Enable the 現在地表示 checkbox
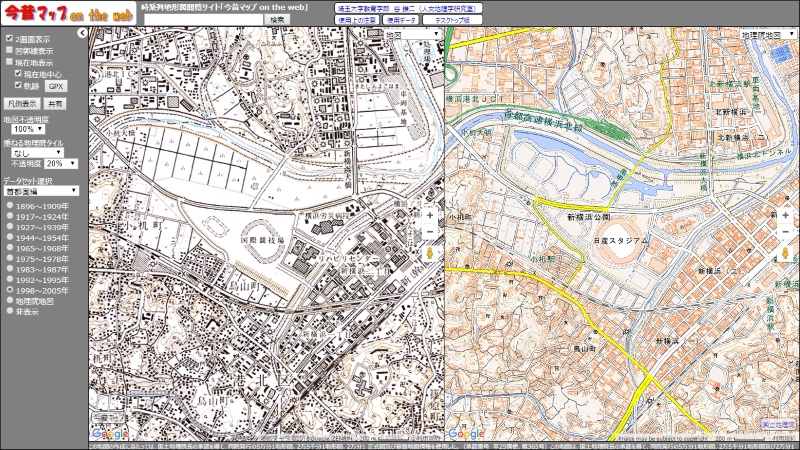The height and width of the screenshot is (450, 800). 10,62
